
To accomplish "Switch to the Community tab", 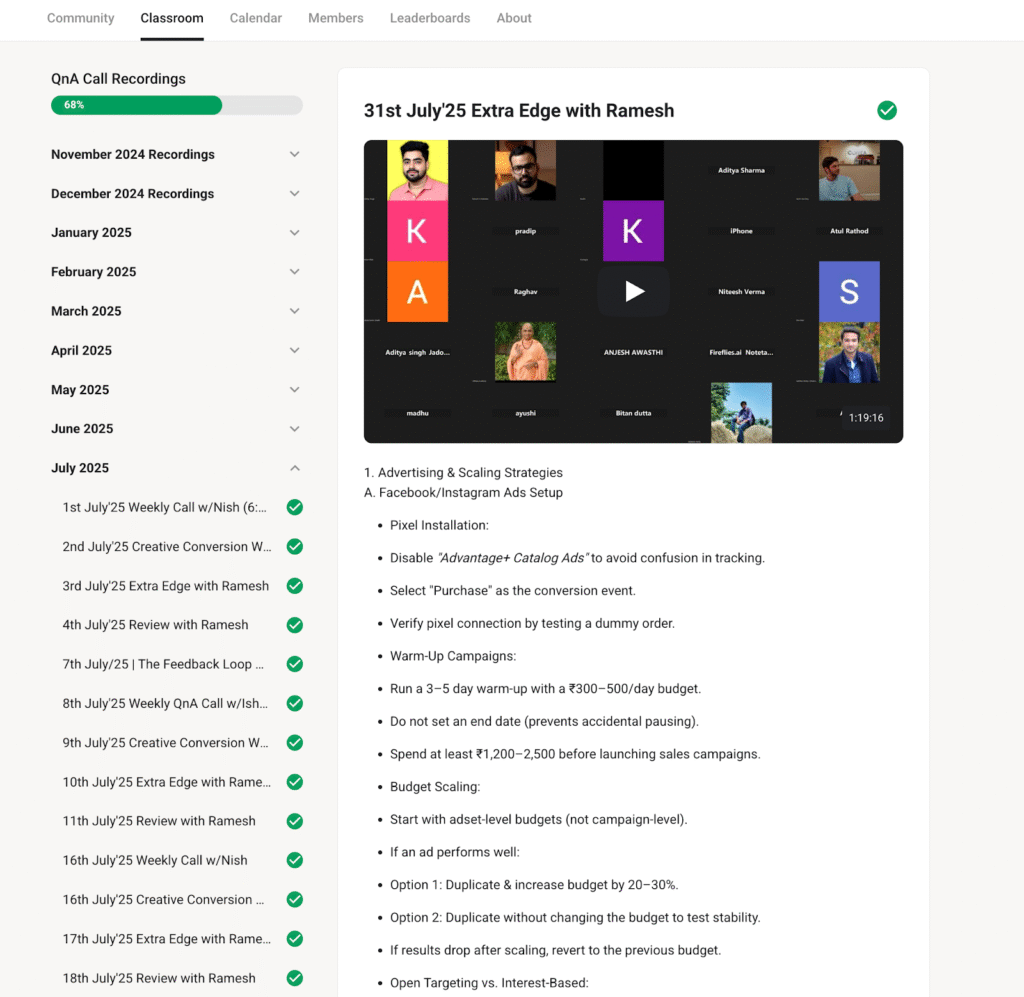I will (81, 18).
